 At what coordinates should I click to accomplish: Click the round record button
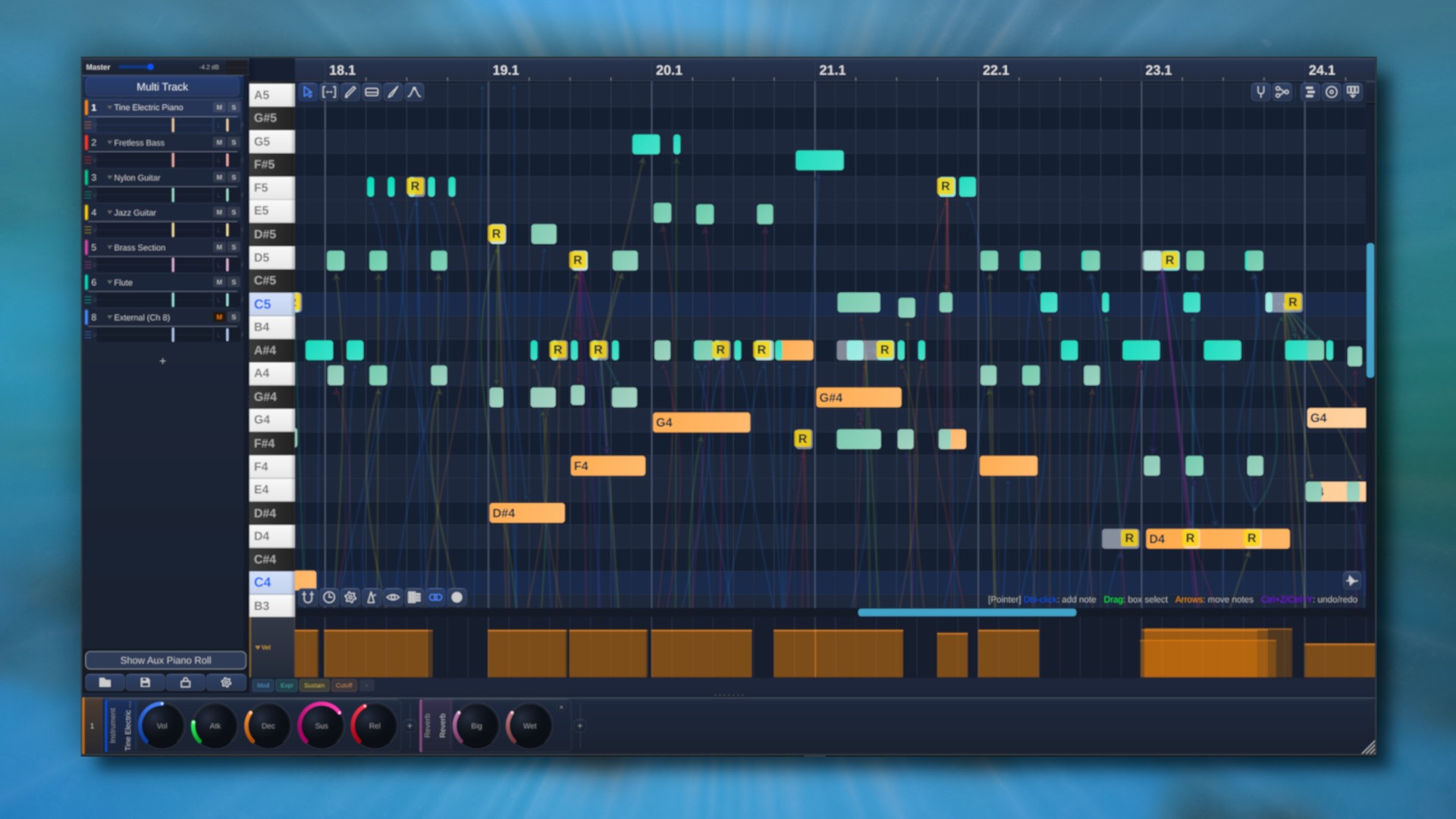click(457, 598)
